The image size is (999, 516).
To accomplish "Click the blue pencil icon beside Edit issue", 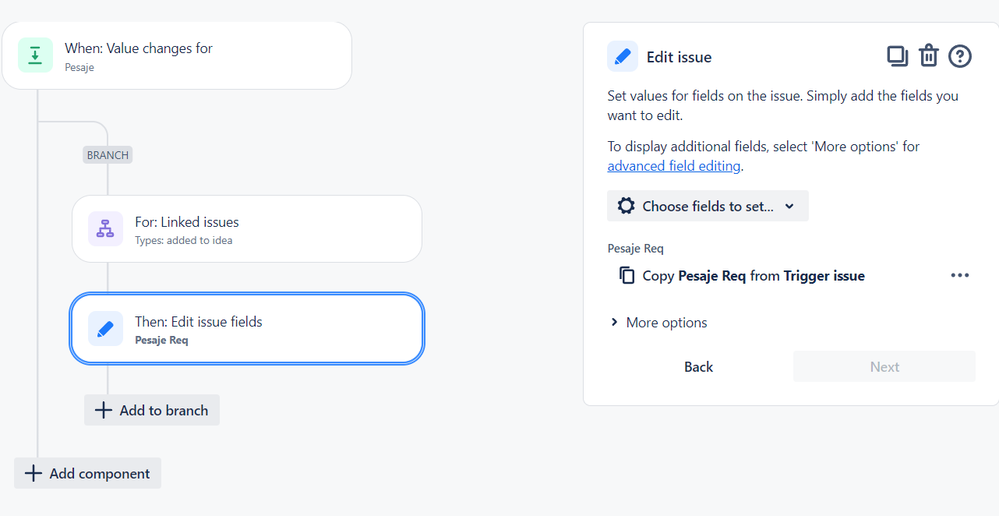I will click(622, 57).
